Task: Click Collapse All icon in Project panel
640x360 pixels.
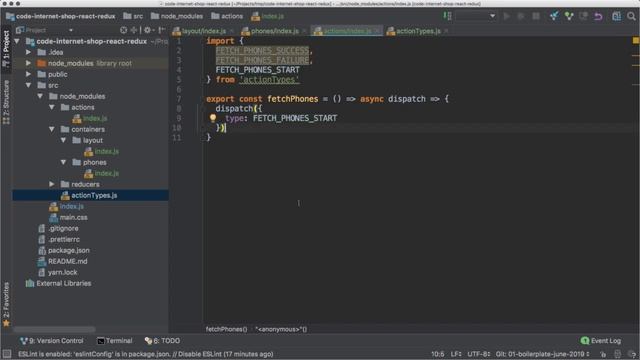Action: (x=133, y=30)
